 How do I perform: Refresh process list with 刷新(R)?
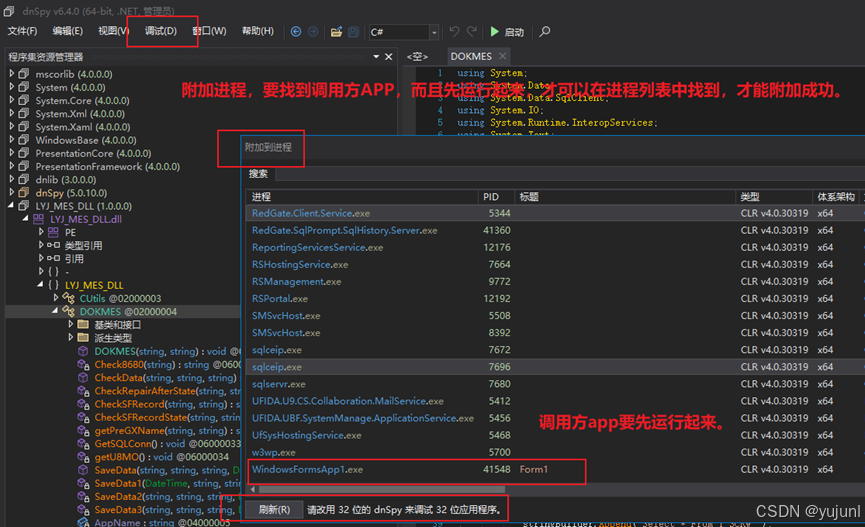click(274, 509)
